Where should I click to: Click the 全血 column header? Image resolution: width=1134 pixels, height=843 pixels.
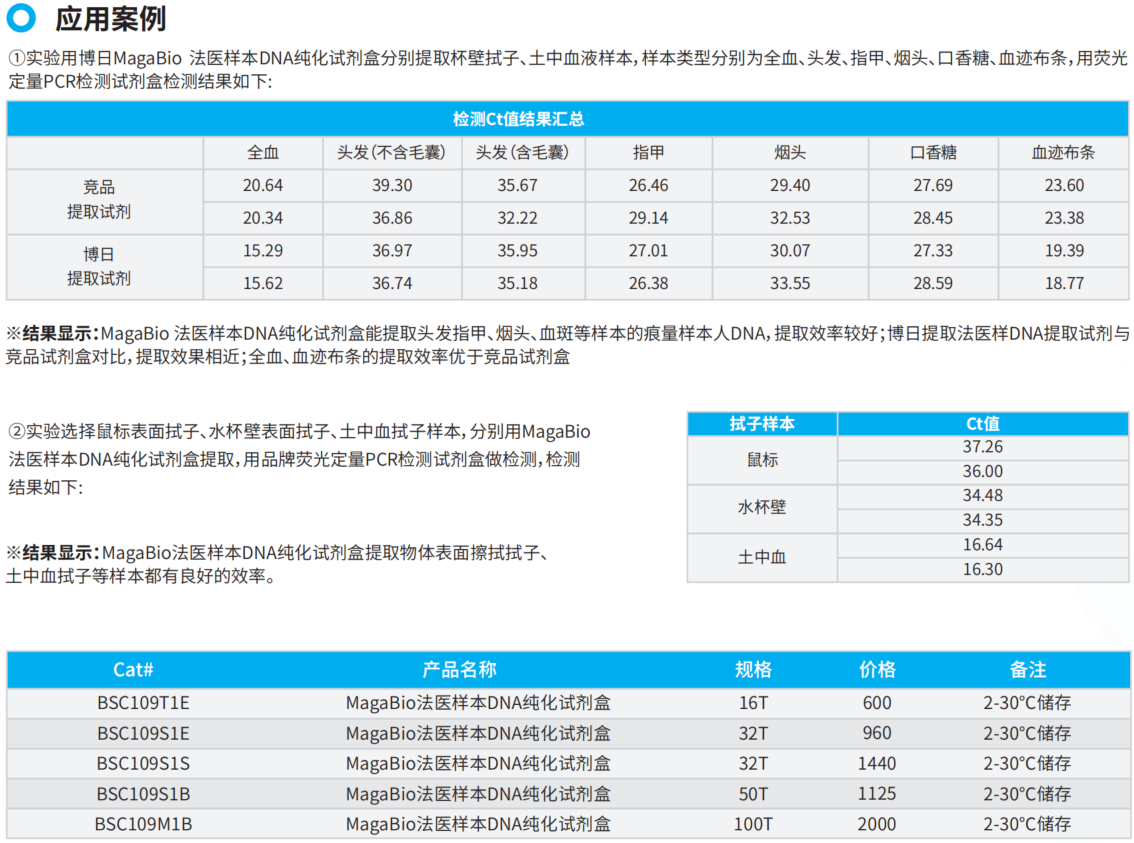[263, 153]
